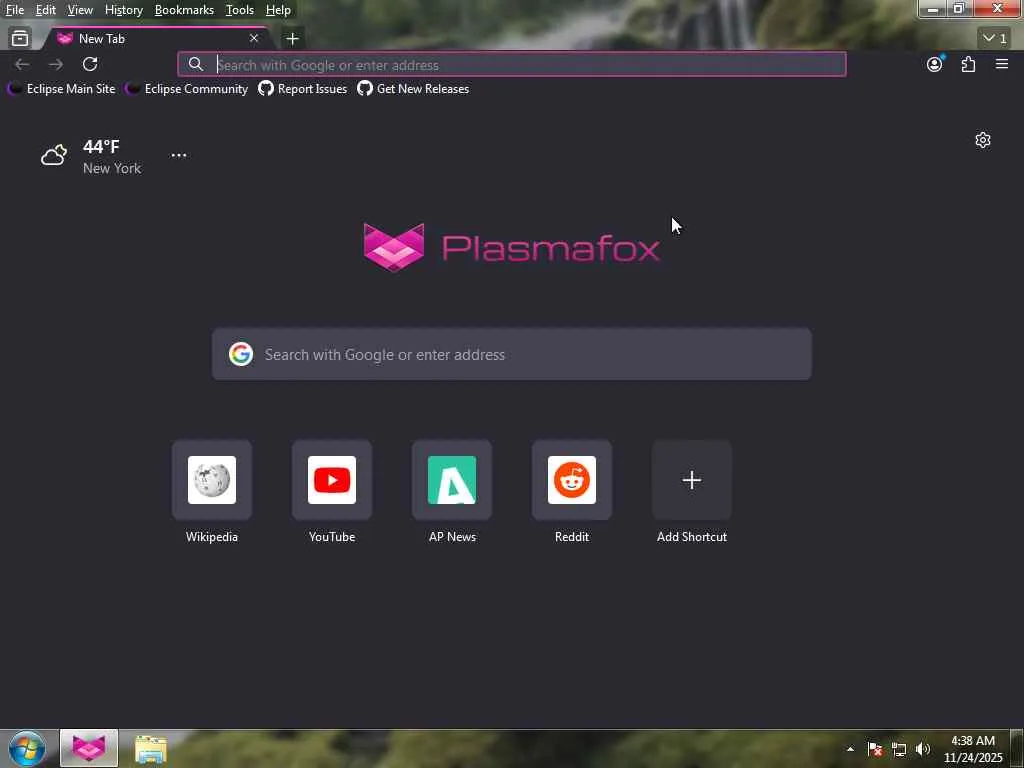Image resolution: width=1024 pixels, height=768 pixels.
Task: Open Get New Releases bookmark
Action: coord(413,89)
